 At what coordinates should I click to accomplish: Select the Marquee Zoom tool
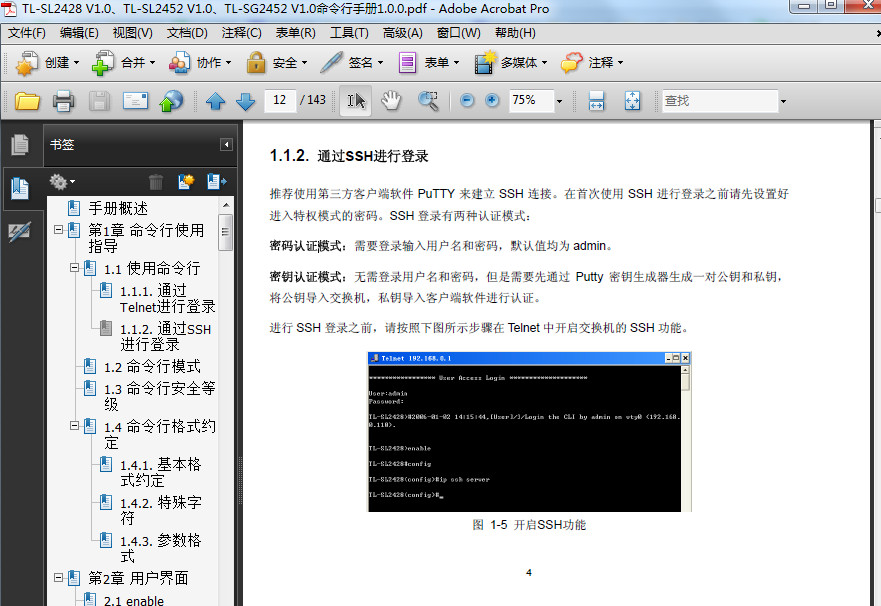[x=428, y=101]
